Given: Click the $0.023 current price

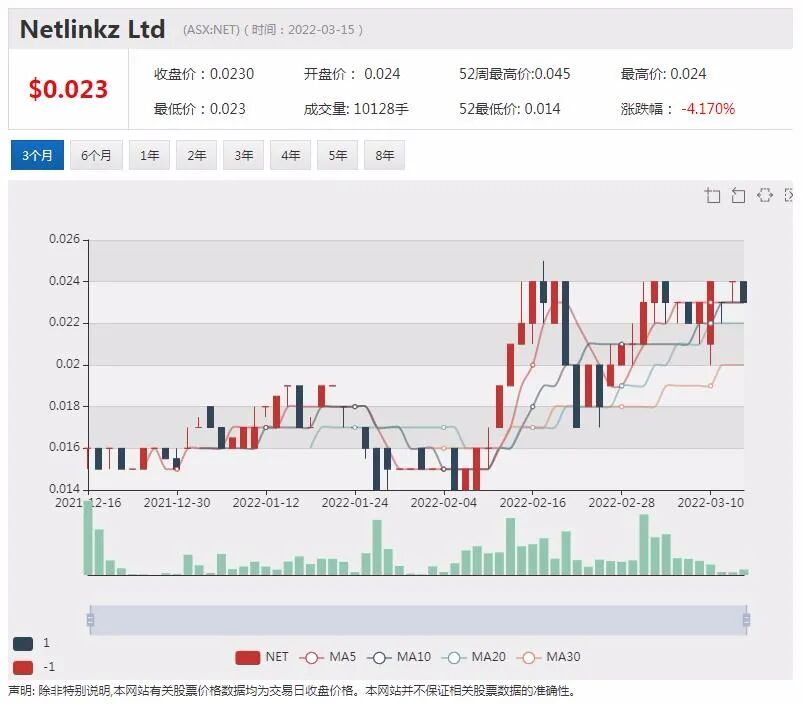Looking at the screenshot, I should [69, 89].
